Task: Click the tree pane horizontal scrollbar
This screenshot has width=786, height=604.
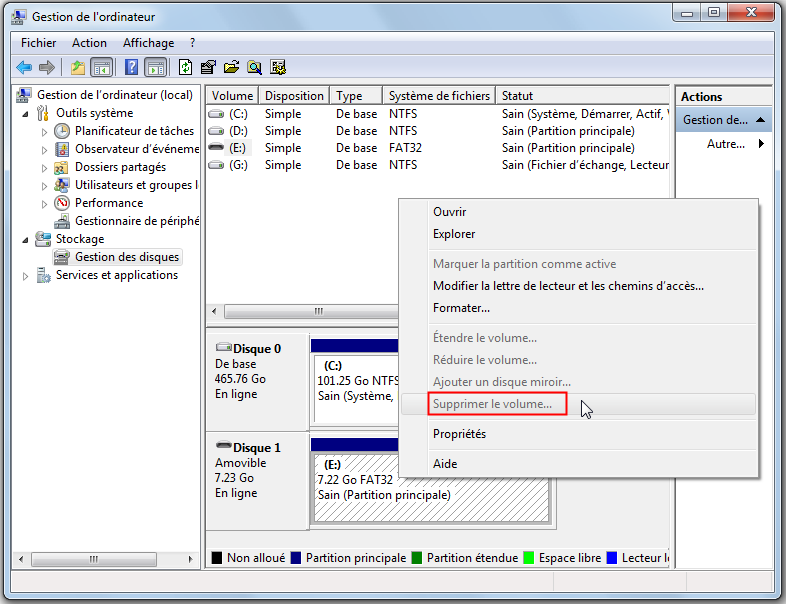Action: pyautogui.click(x=105, y=559)
